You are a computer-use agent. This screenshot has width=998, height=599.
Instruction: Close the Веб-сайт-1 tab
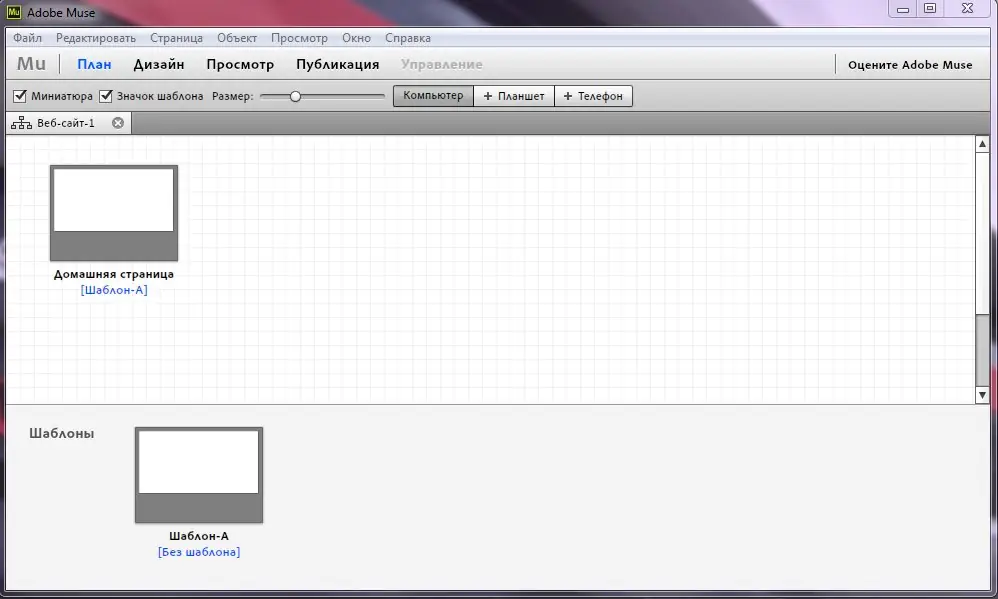point(118,123)
